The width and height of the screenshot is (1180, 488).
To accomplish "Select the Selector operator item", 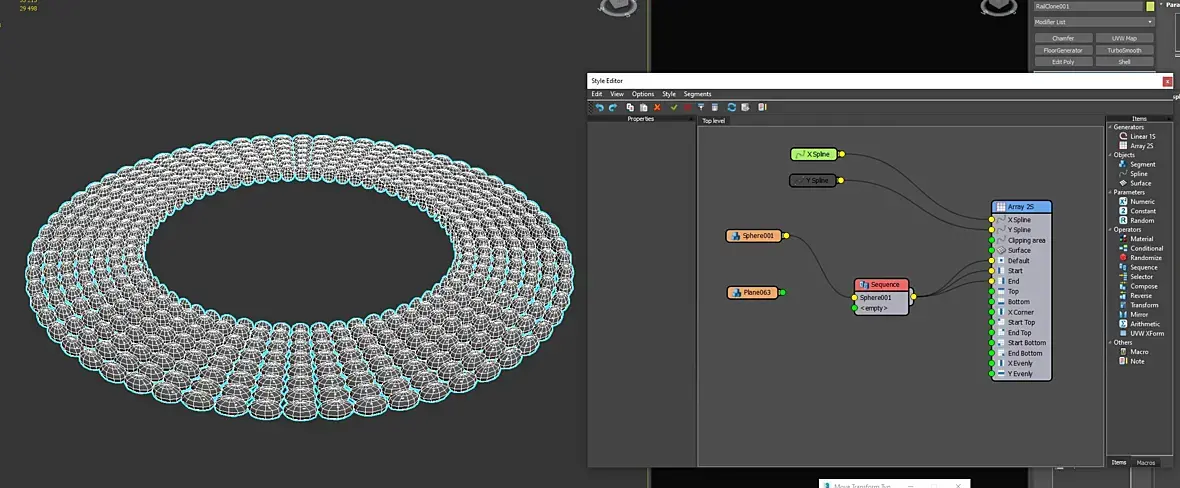I will (1136, 277).
